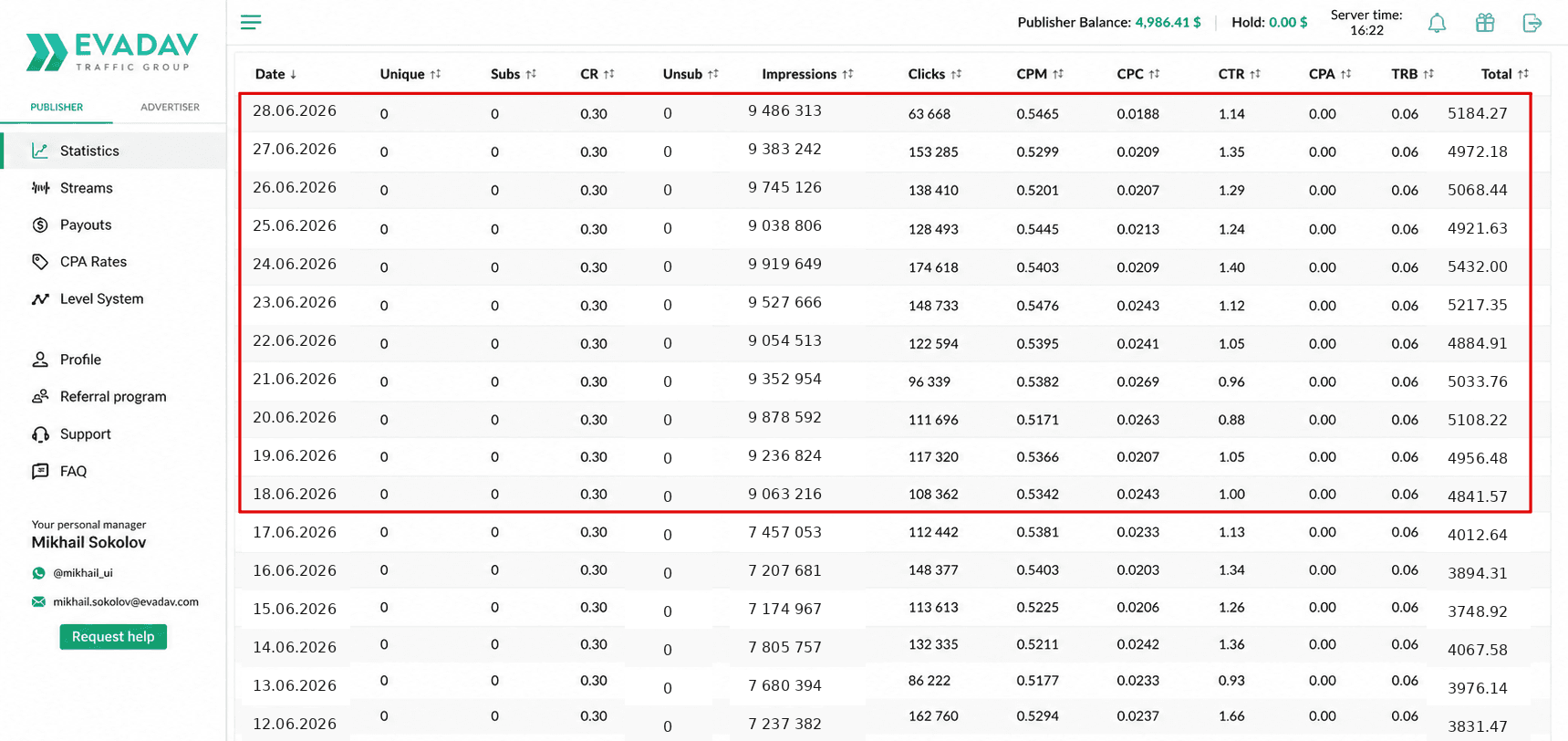The height and width of the screenshot is (741, 1568).
Task: Open Statistics in the sidebar
Action: click(x=113, y=151)
